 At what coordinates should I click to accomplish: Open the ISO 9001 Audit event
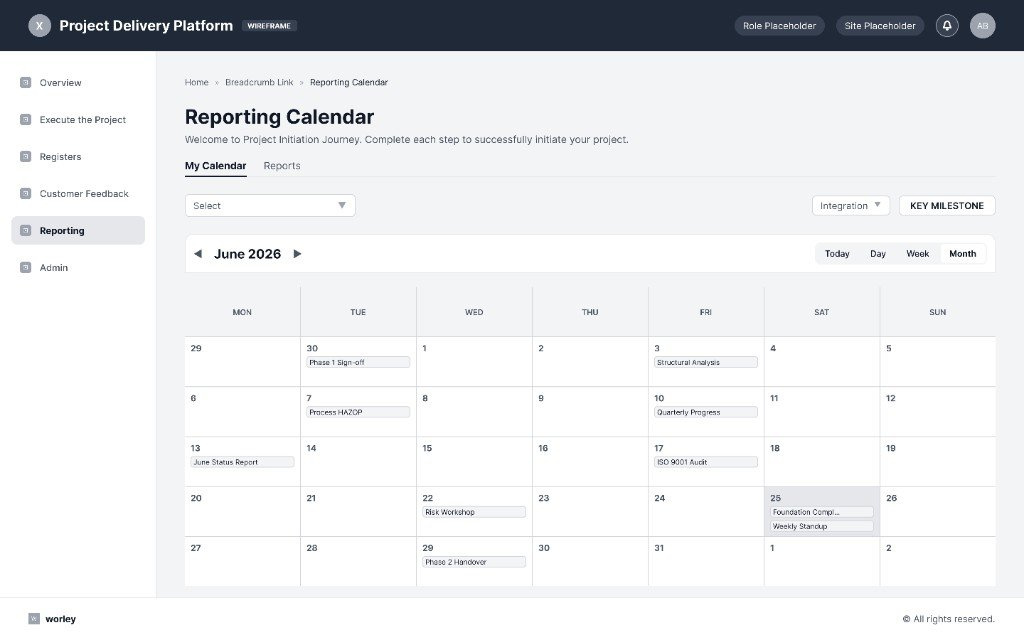coord(705,462)
